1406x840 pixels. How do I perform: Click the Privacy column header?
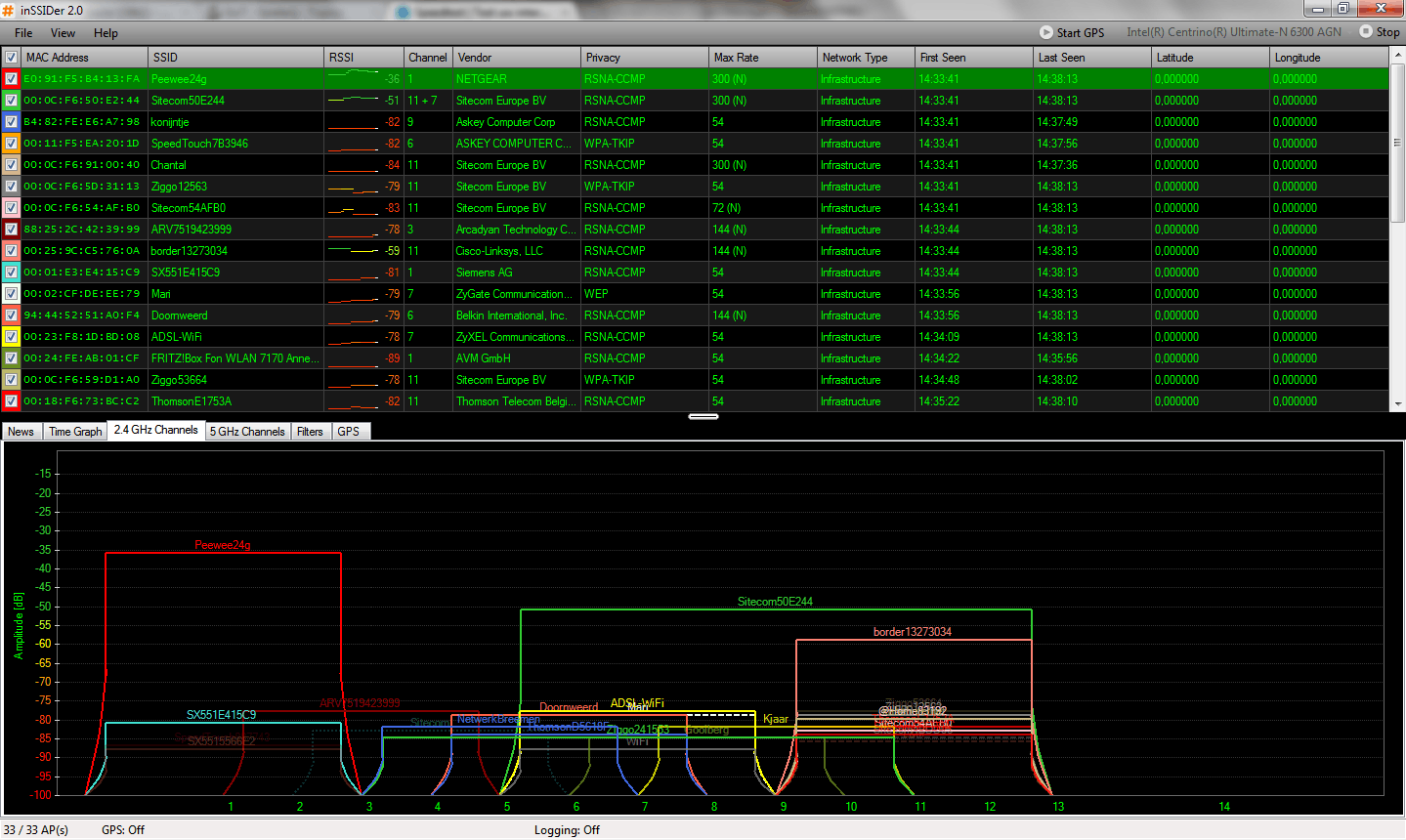(645, 58)
